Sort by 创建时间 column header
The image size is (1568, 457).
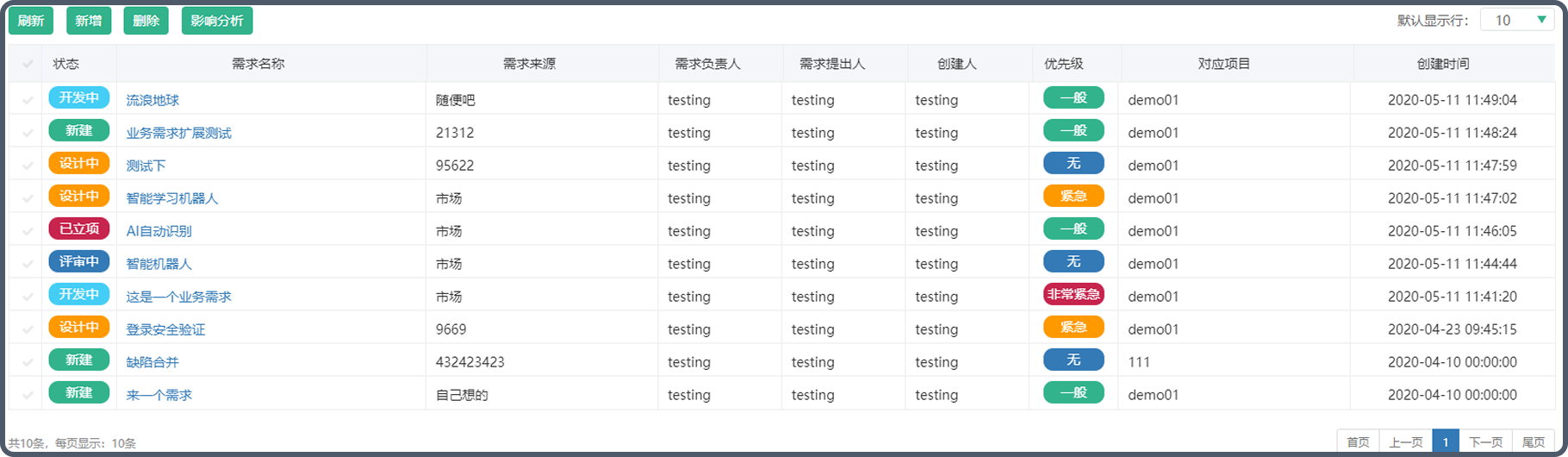[x=1443, y=64]
